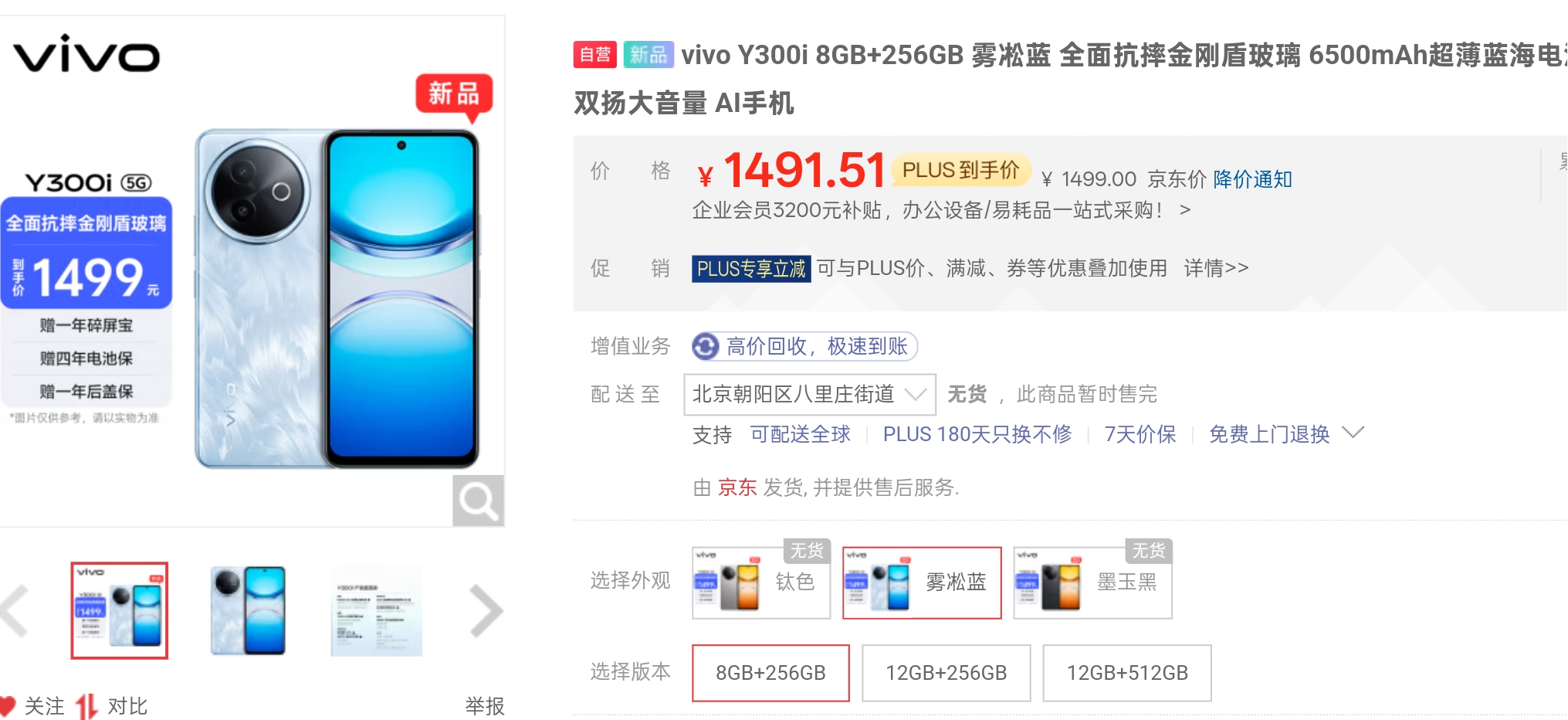Click the PLUS专享立减 promotion tag
This screenshot has width=1568, height=720.
751,269
